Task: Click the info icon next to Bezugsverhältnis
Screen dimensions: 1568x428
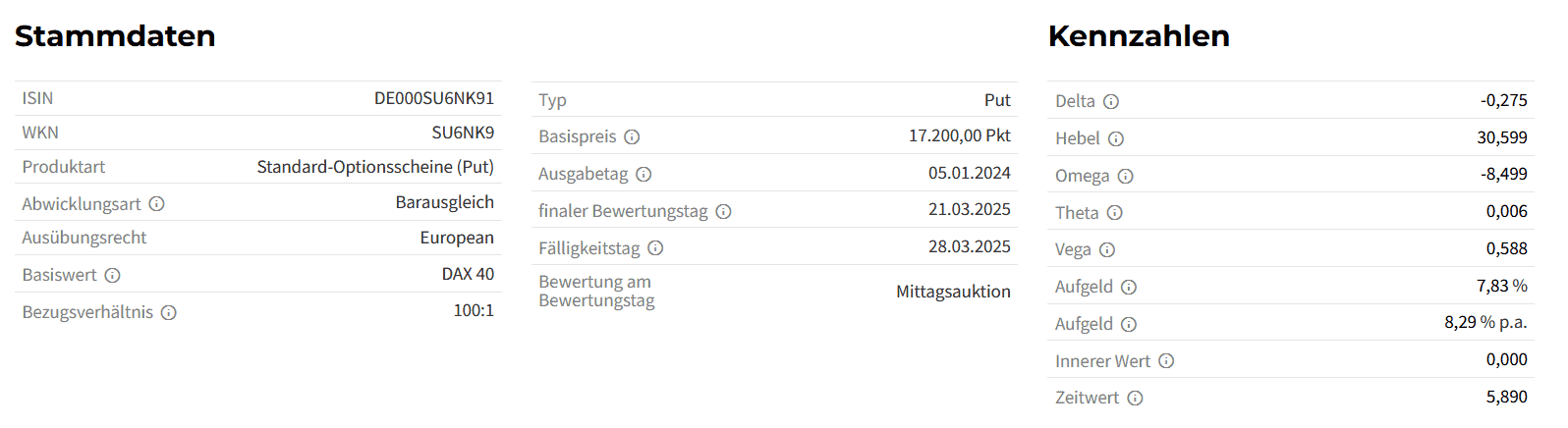Action: pyautogui.click(x=169, y=313)
